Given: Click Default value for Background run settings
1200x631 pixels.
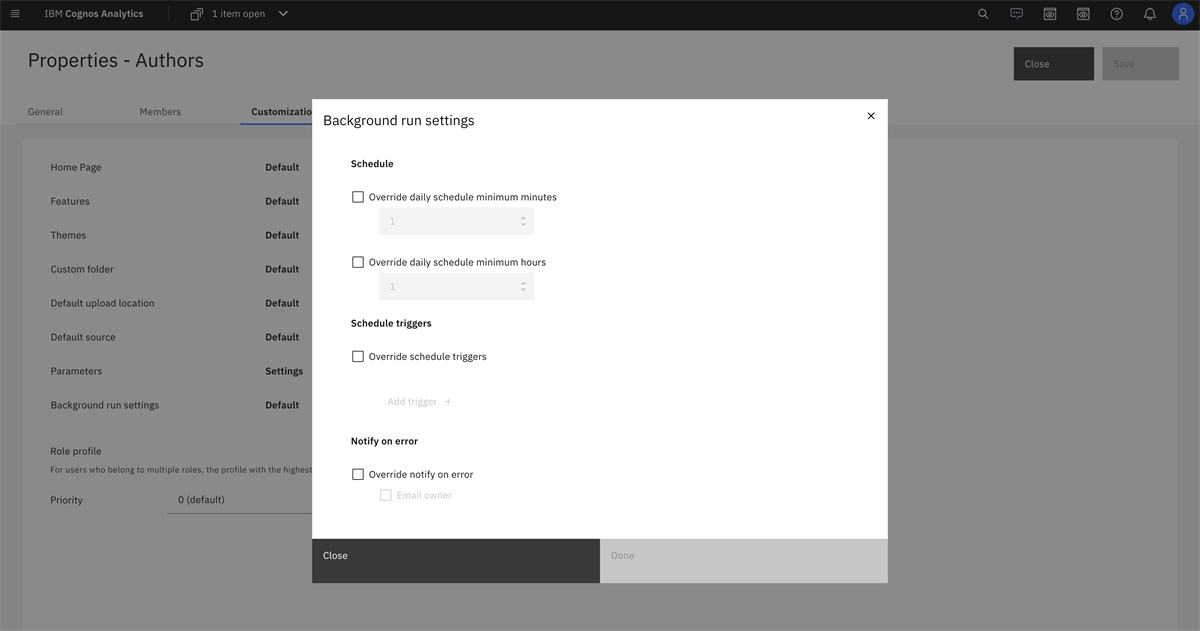Looking at the screenshot, I should [x=282, y=406].
